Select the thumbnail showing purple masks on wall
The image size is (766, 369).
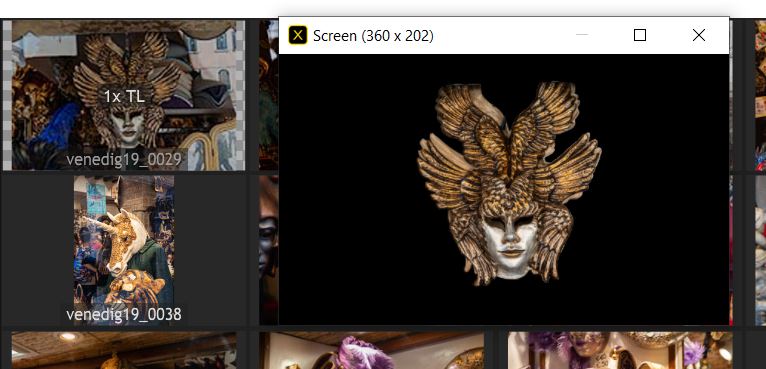620,350
